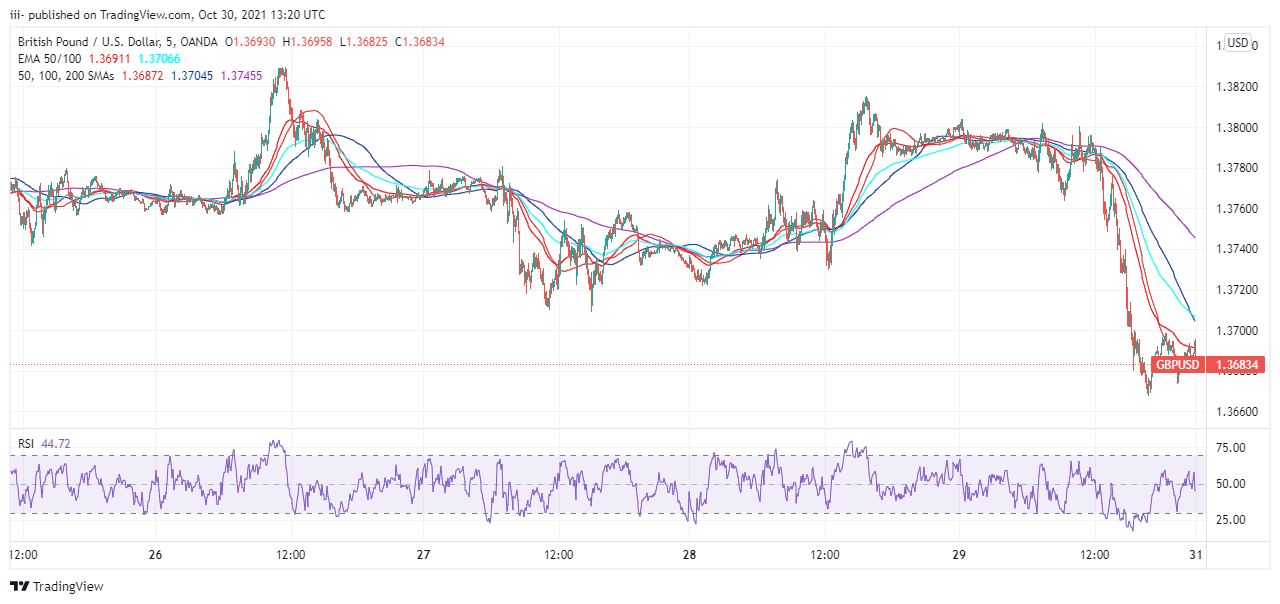The width and height of the screenshot is (1280, 604).
Task: Select the USD currency badge on price axis
Action: point(1238,43)
